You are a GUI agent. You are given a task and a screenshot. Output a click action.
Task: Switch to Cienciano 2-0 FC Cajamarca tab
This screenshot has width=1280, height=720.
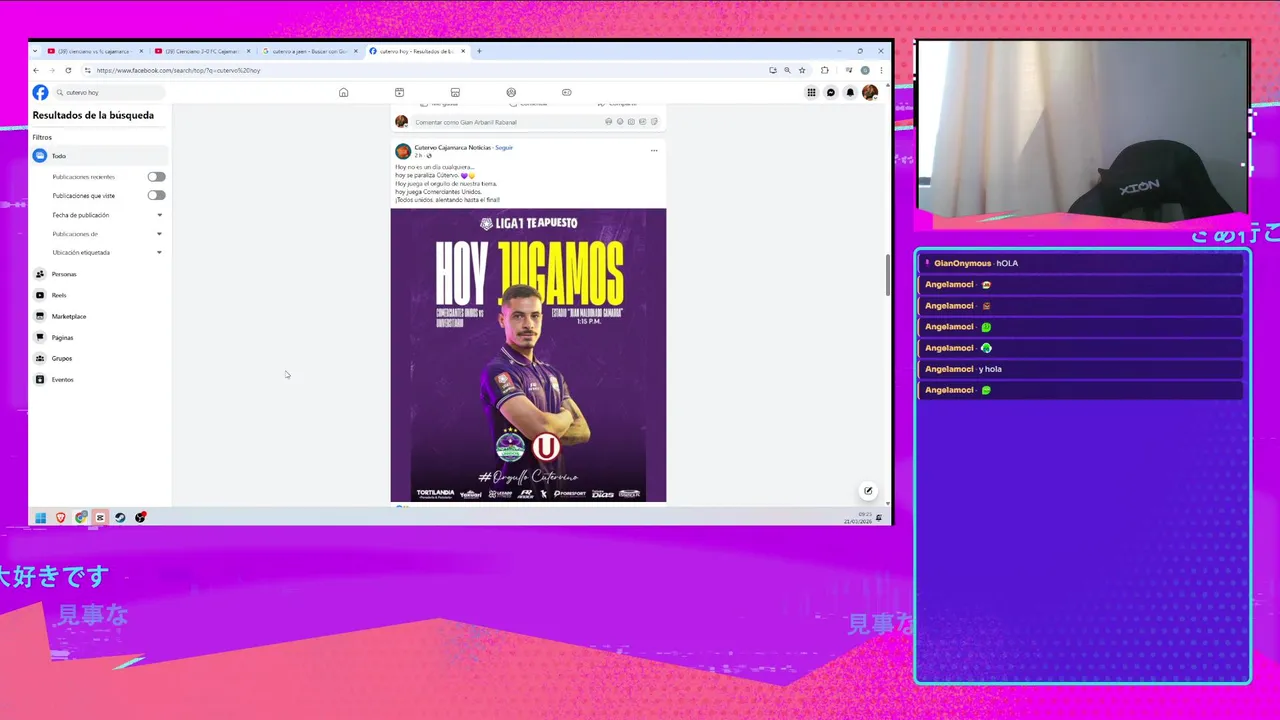[200, 51]
